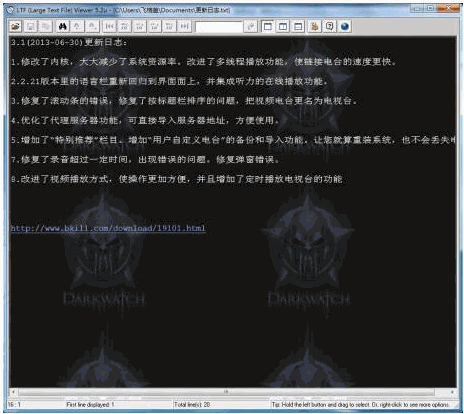Viewport: 464px width, 414px height.
Task: Click the line beginning with 8.改进了视频播放
Action: point(177,179)
